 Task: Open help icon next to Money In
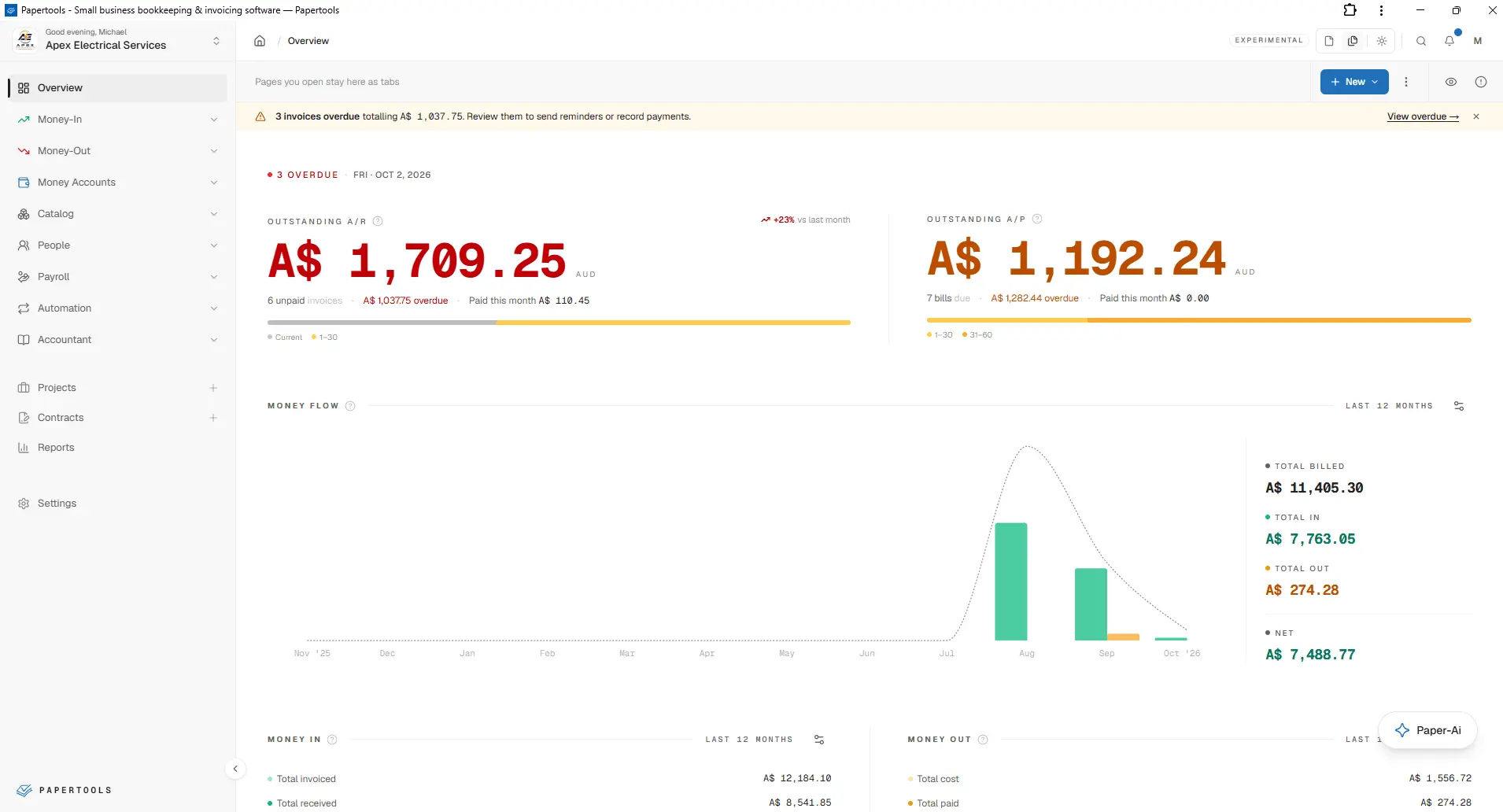(x=332, y=740)
